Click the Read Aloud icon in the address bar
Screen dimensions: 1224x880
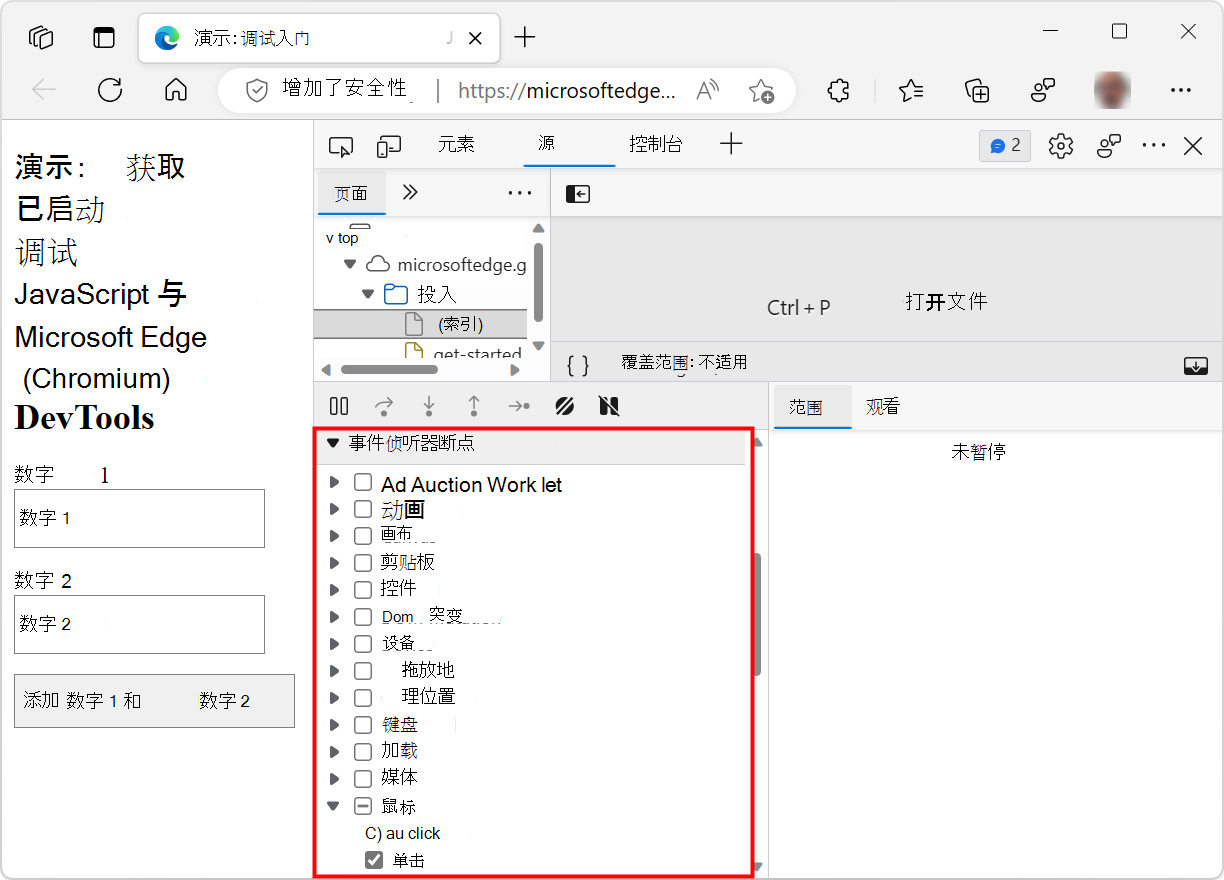(x=707, y=90)
